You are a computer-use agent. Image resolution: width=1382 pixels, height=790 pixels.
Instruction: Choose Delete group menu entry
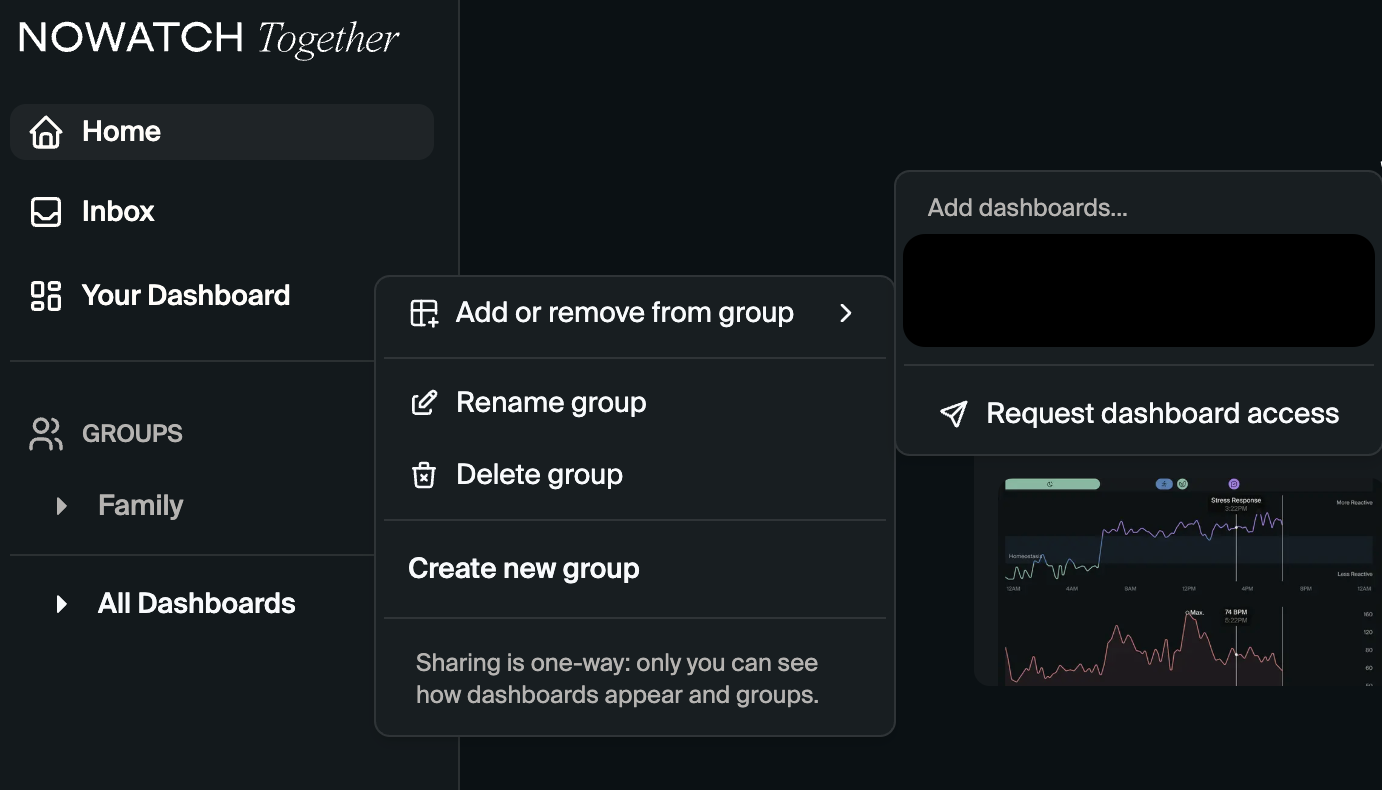[x=635, y=475]
